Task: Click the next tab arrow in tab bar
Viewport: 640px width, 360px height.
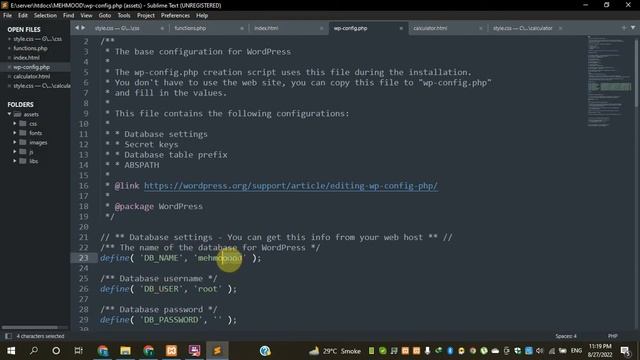Action: tap(83, 28)
